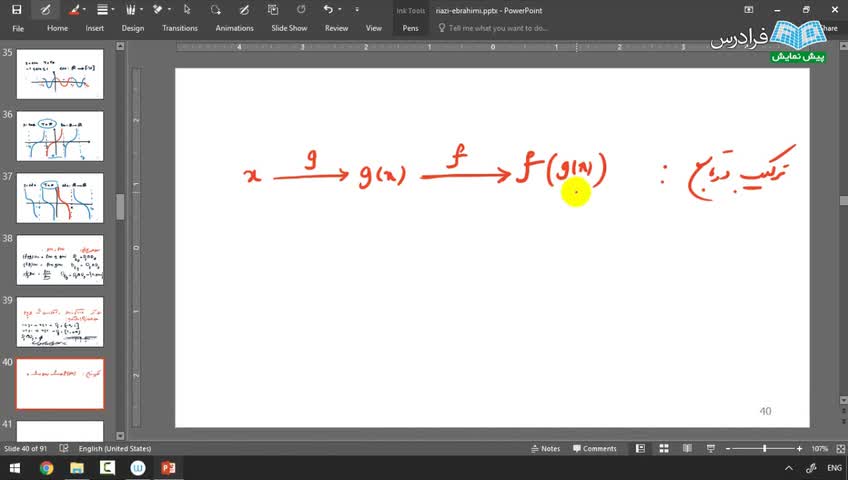Screen dimensions: 848x480
Task: Switch to Normal view
Action: pyautogui.click(x=640, y=449)
